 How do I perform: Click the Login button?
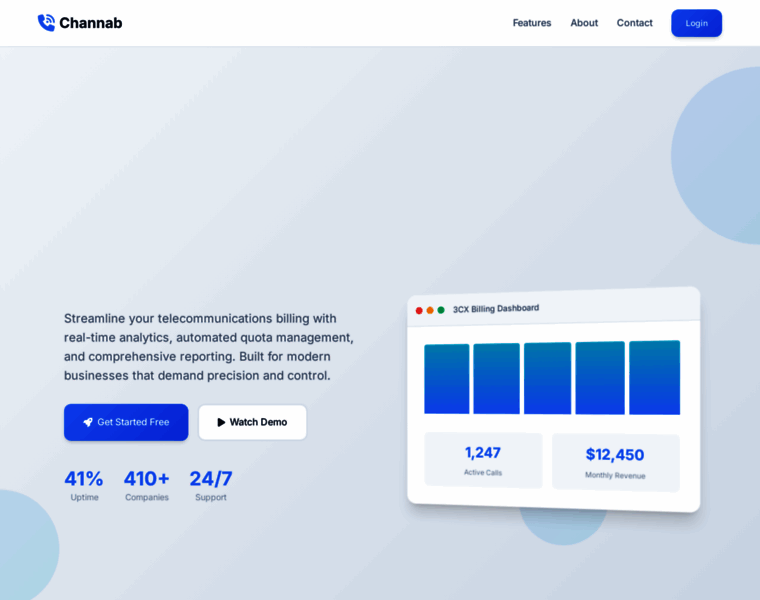point(697,23)
